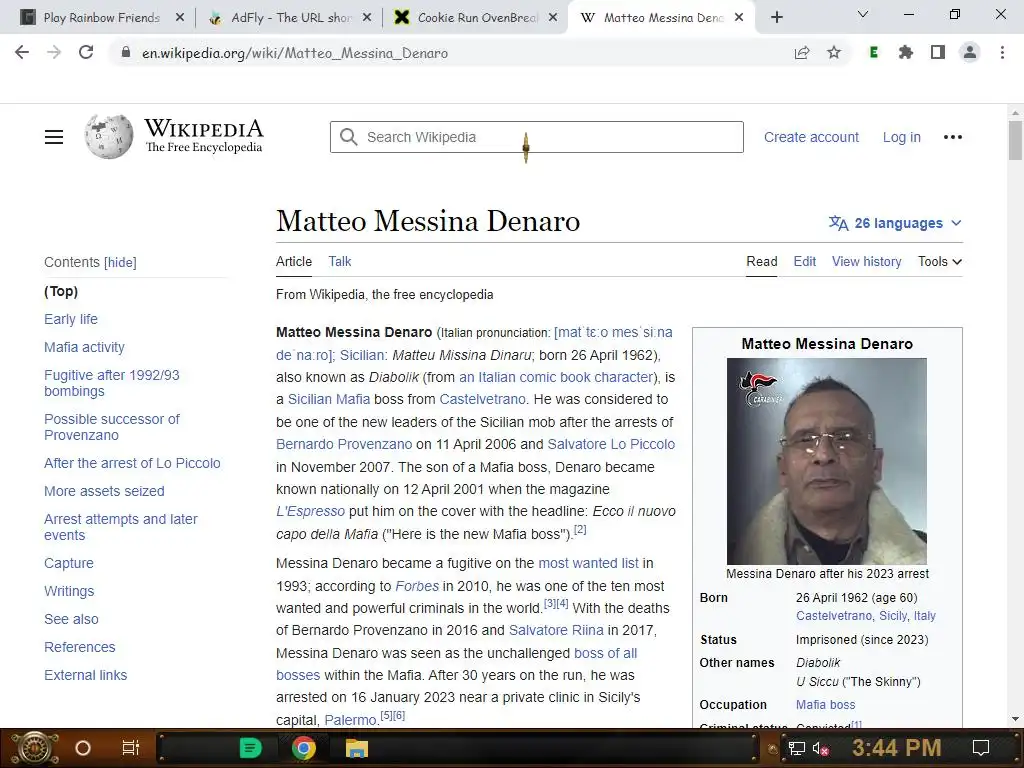The height and width of the screenshot is (768, 1024).
Task: Jump to External links section
Action: [x=86, y=675]
